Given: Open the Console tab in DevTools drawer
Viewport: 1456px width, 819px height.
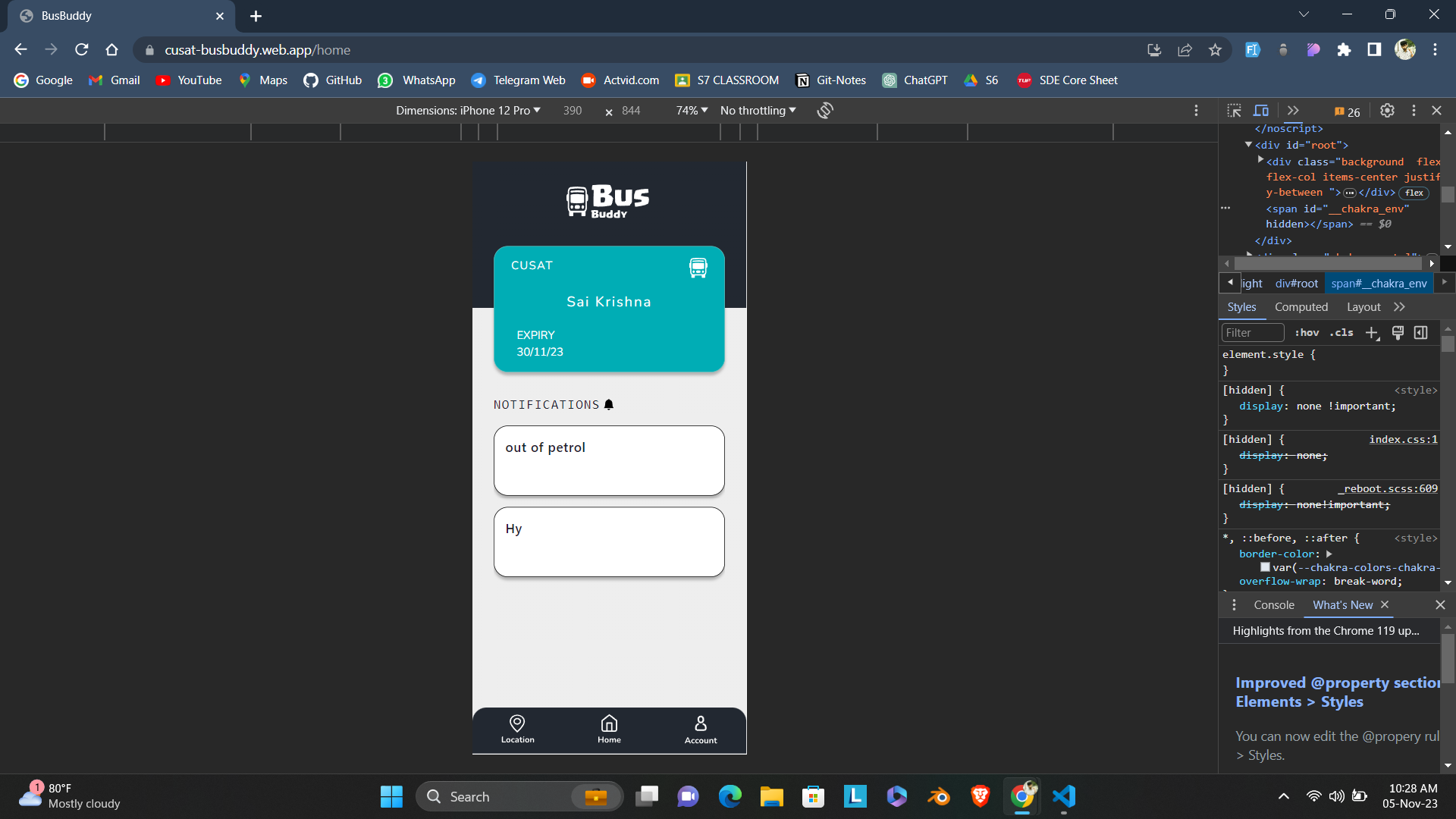Looking at the screenshot, I should [x=1273, y=605].
